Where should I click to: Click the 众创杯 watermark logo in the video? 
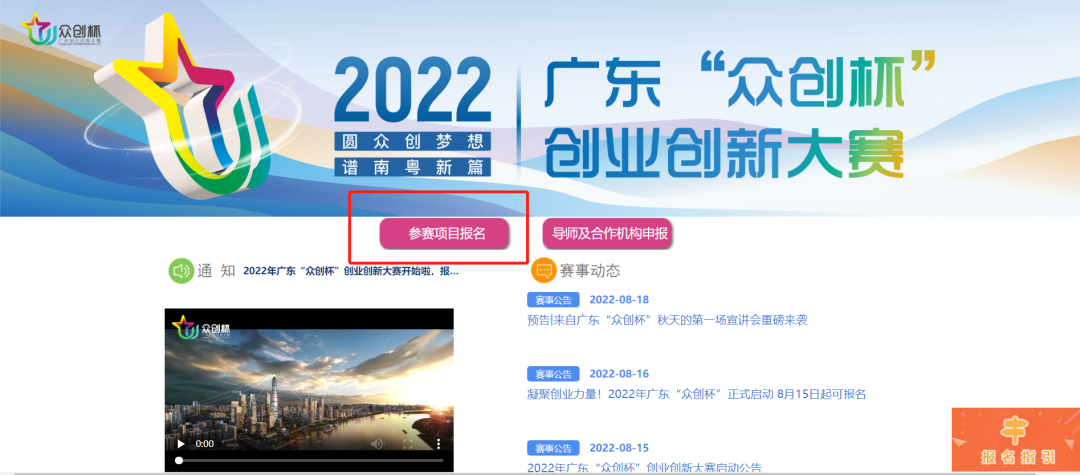tap(201, 326)
